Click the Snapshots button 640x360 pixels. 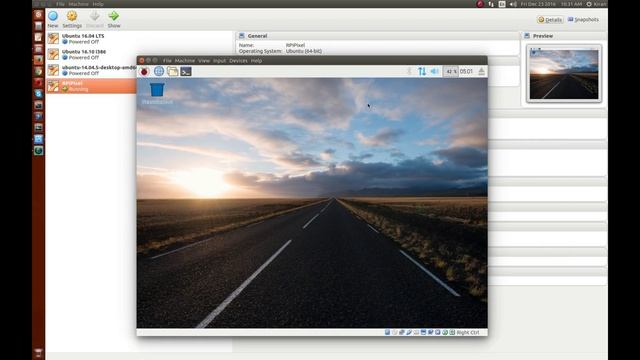583,19
